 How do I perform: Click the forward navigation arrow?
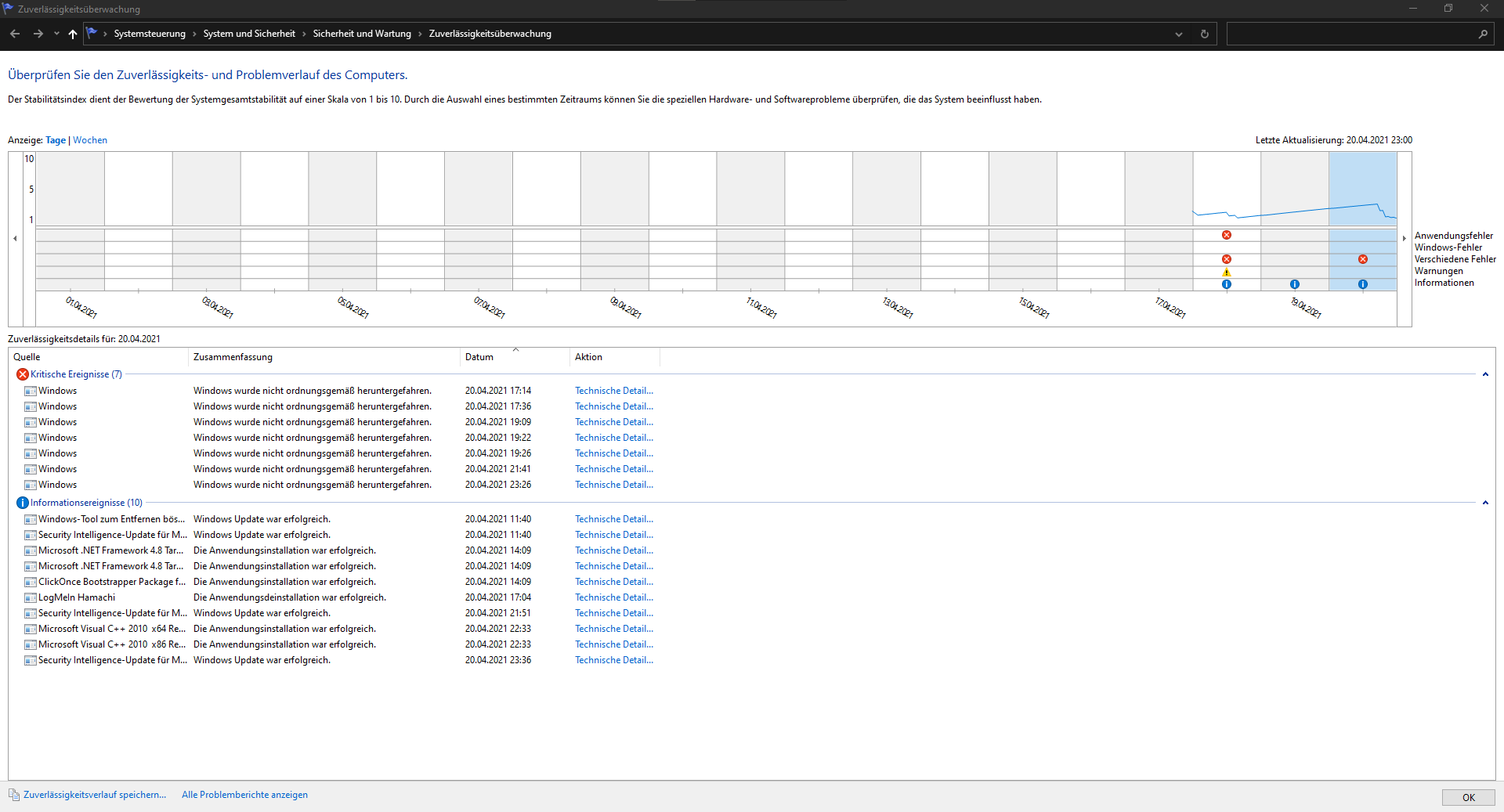(38, 34)
